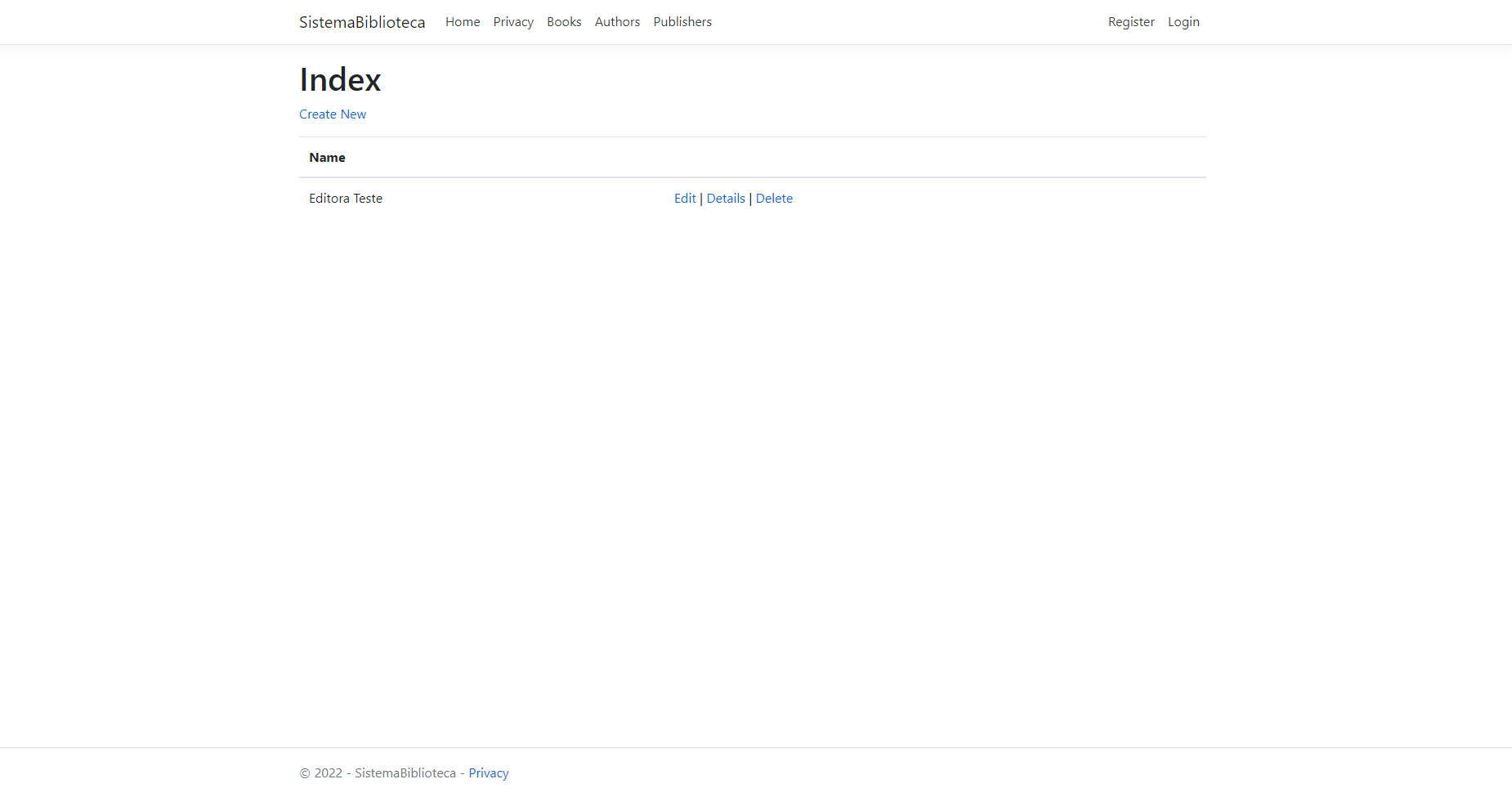Click the table header row
The height and width of the screenshot is (797, 1512).
752,157
